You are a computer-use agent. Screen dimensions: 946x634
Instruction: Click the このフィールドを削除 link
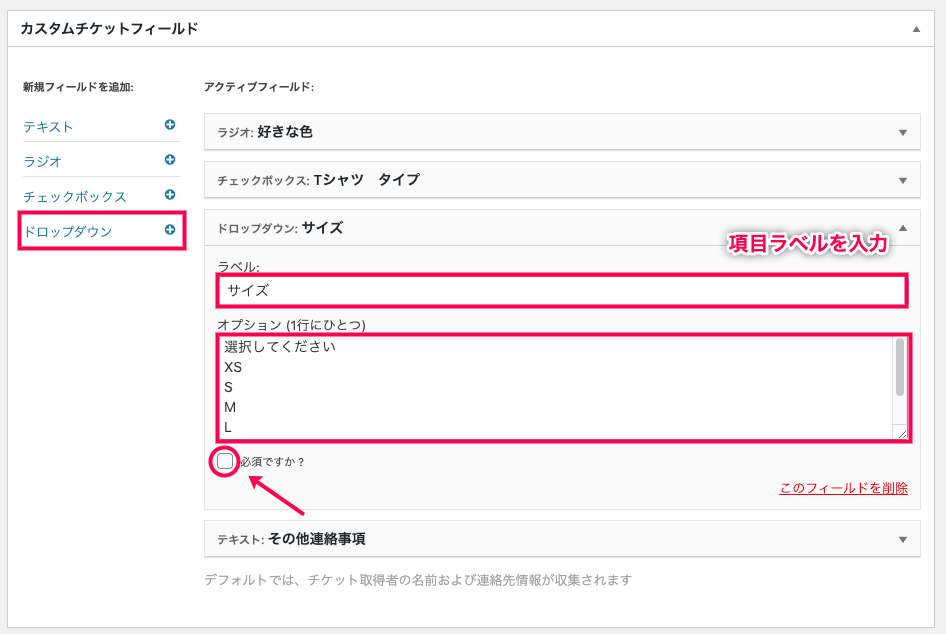(x=843, y=488)
